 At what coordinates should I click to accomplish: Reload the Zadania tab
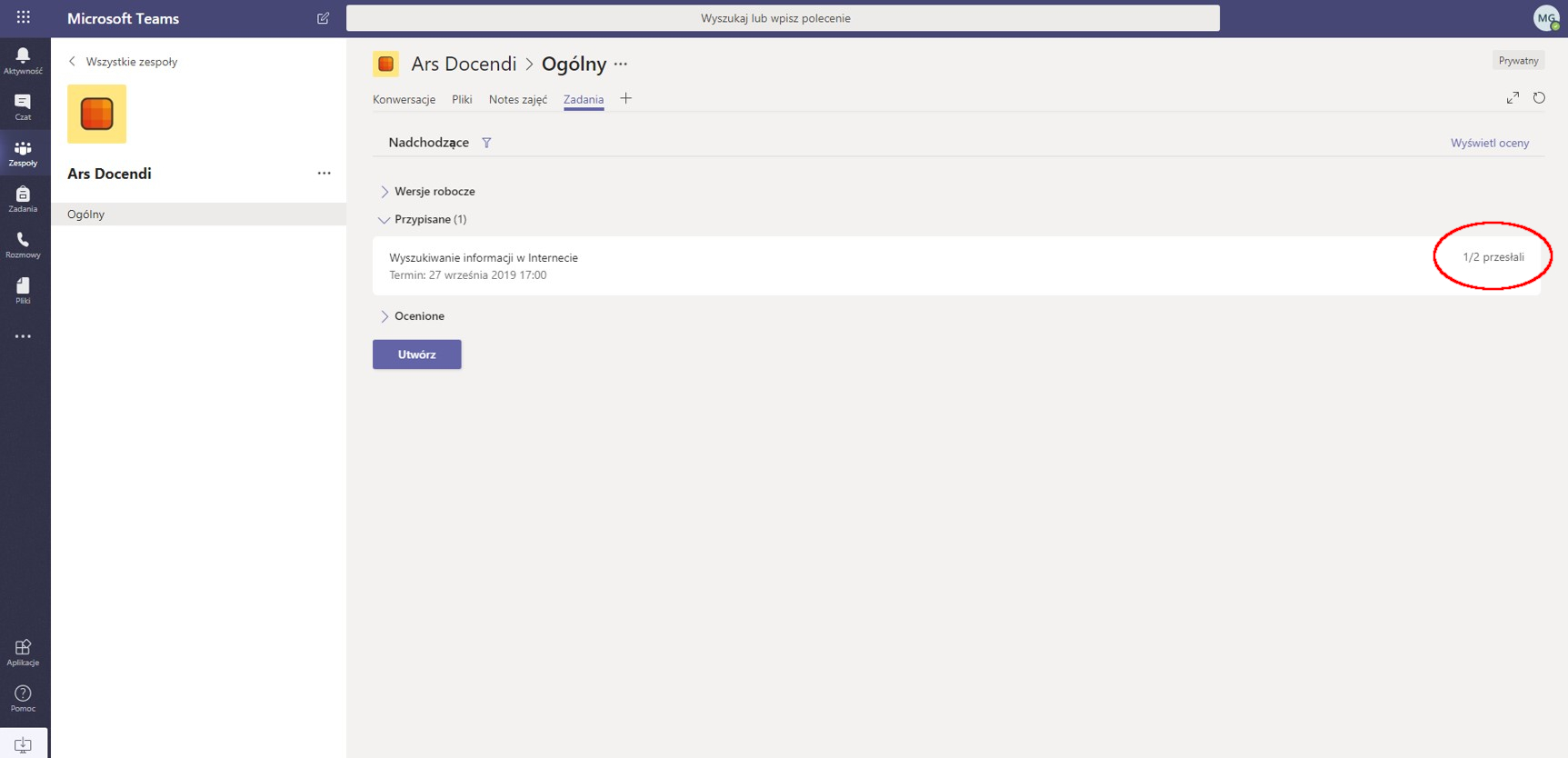1539,97
